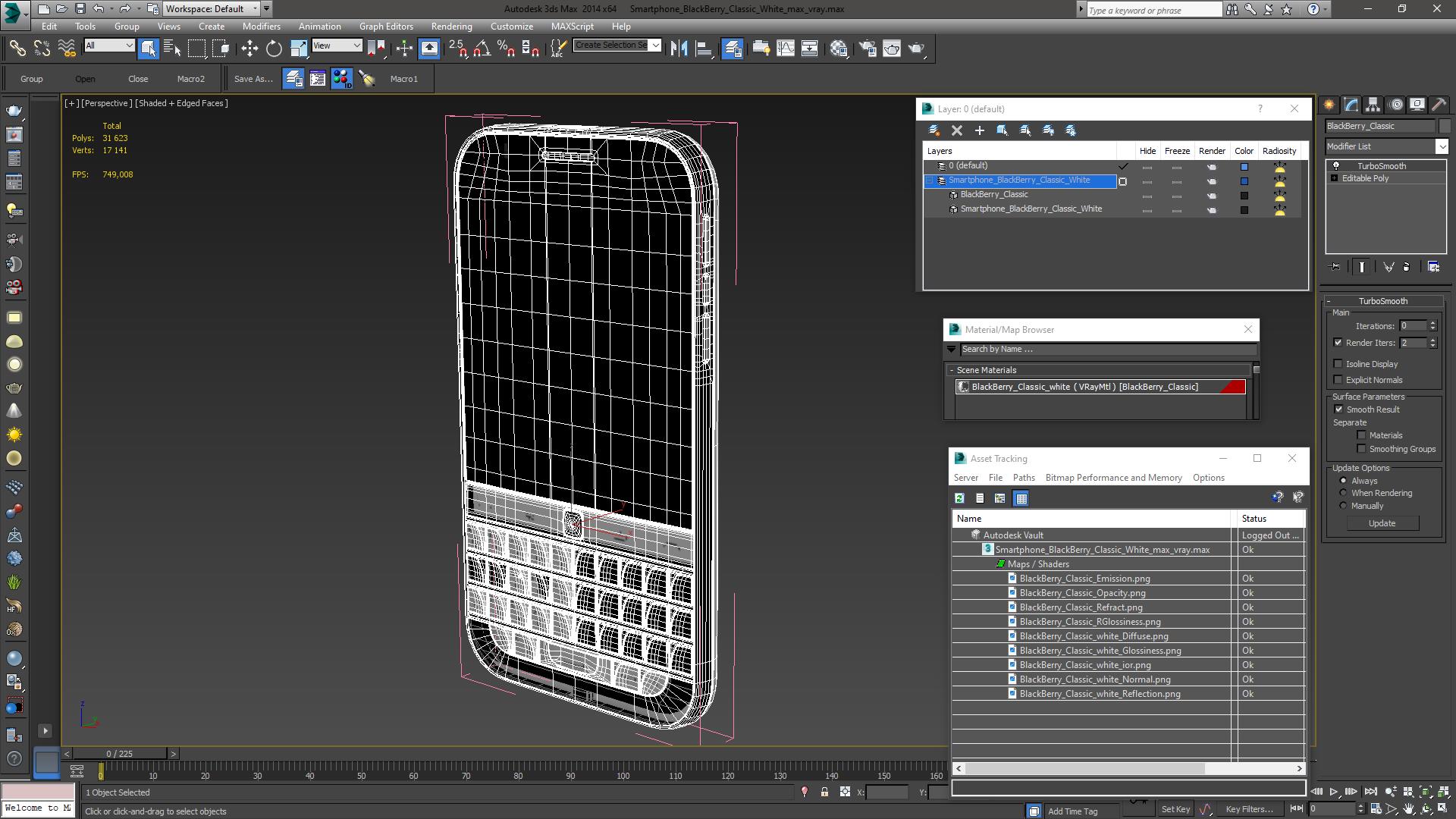Select Manually update option
Viewport: 1456px width, 819px height.
coord(1343,506)
